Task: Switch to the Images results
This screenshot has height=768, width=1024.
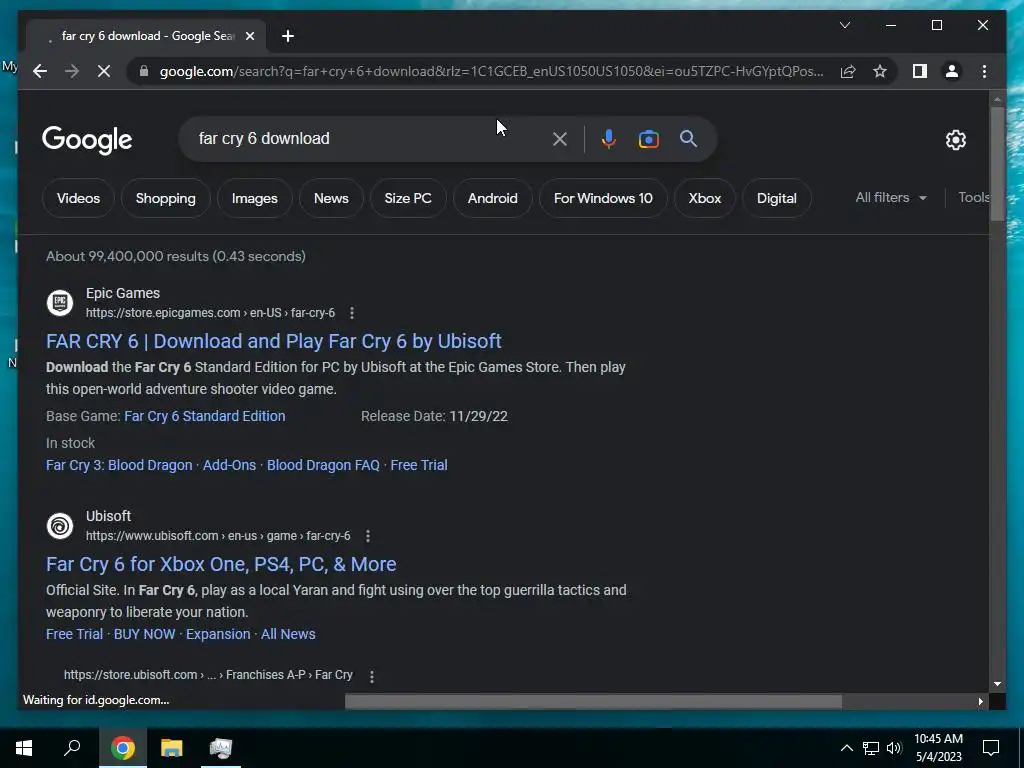Action: click(255, 198)
